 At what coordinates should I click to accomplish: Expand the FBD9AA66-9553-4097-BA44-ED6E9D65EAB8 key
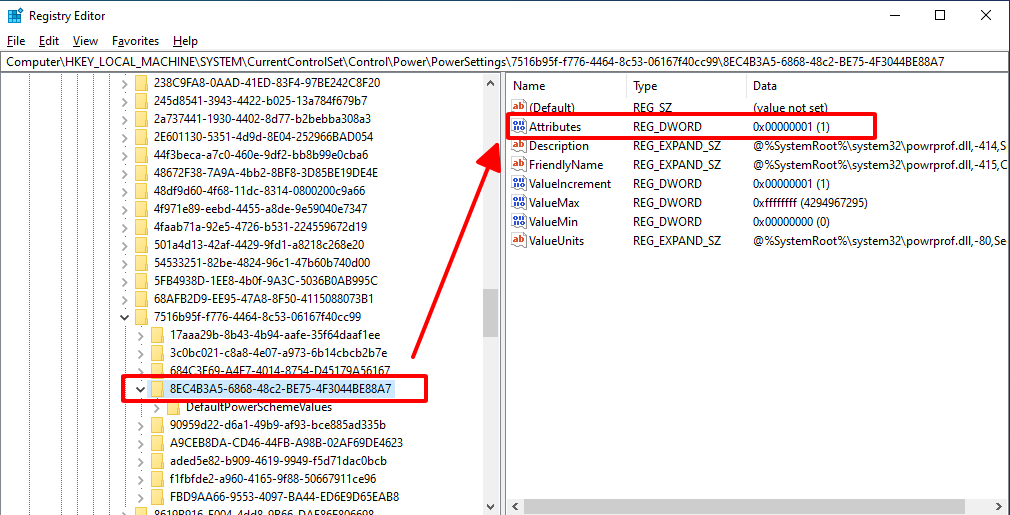141,497
